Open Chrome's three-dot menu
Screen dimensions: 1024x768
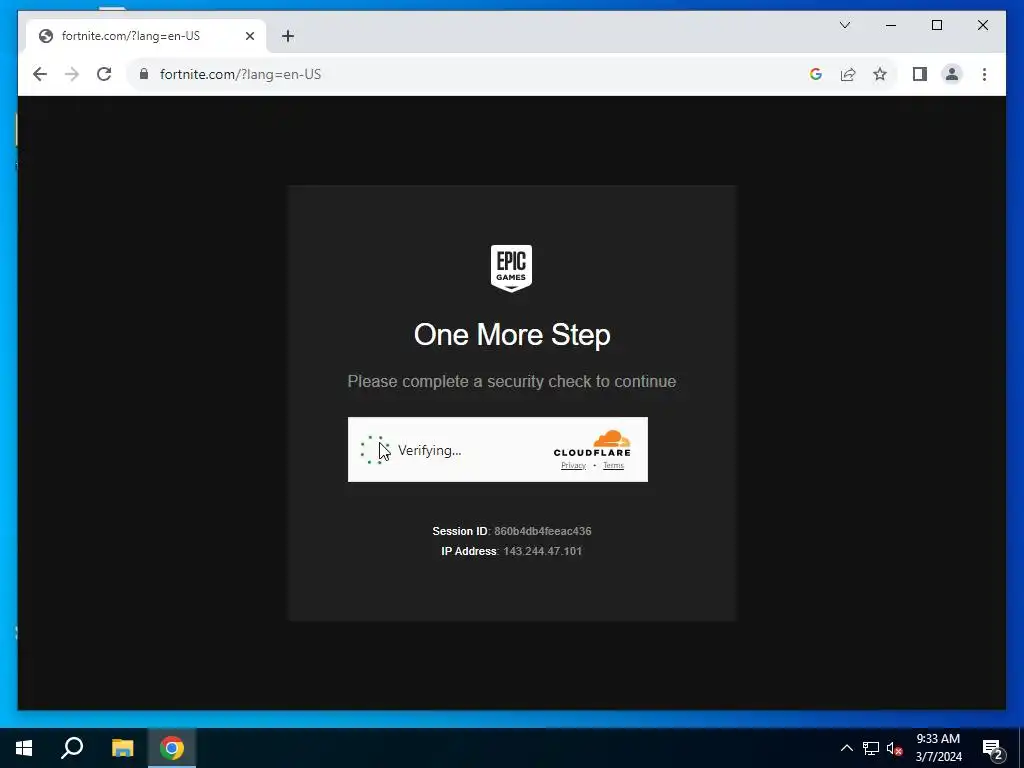tap(984, 74)
